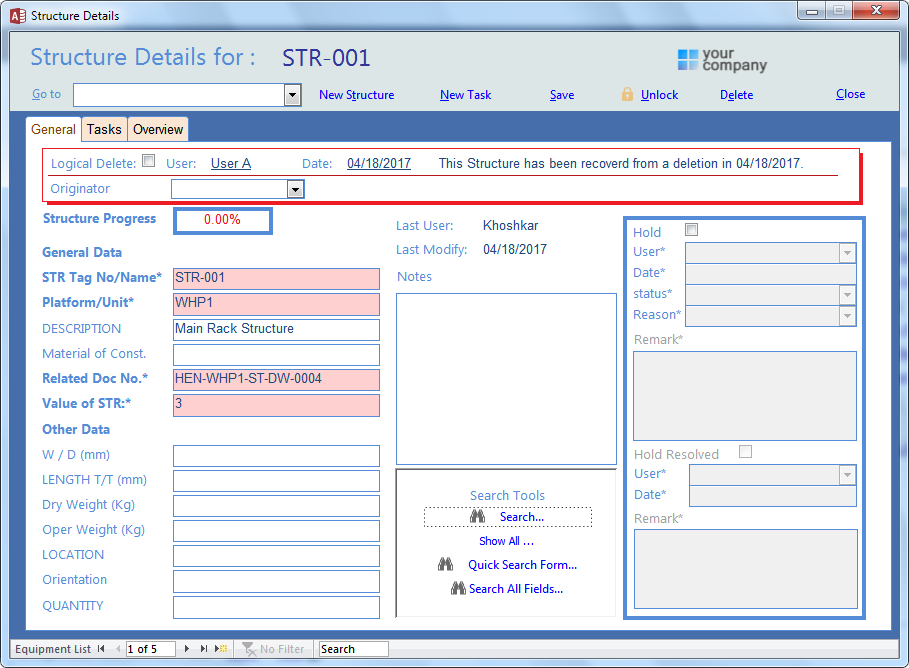Click the QUANTITY field
Image resolution: width=909 pixels, height=668 pixels.
click(x=277, y=607)
